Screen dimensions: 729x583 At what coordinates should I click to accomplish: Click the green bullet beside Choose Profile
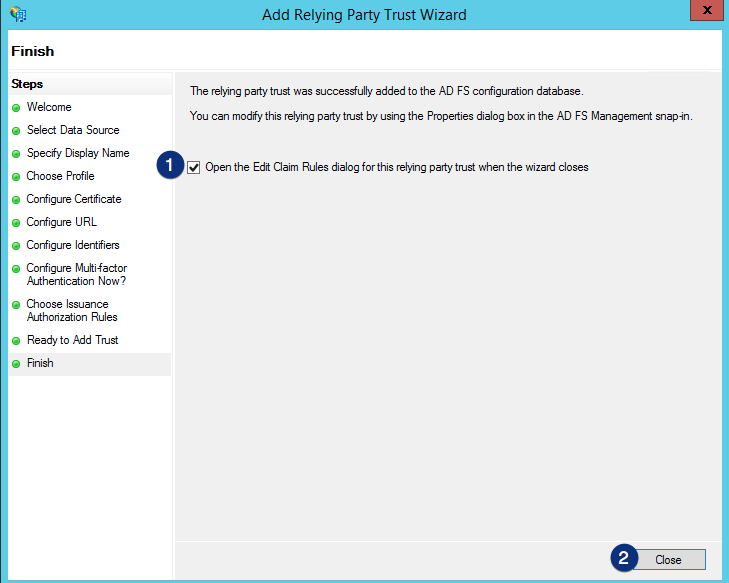tap(16, 177)
